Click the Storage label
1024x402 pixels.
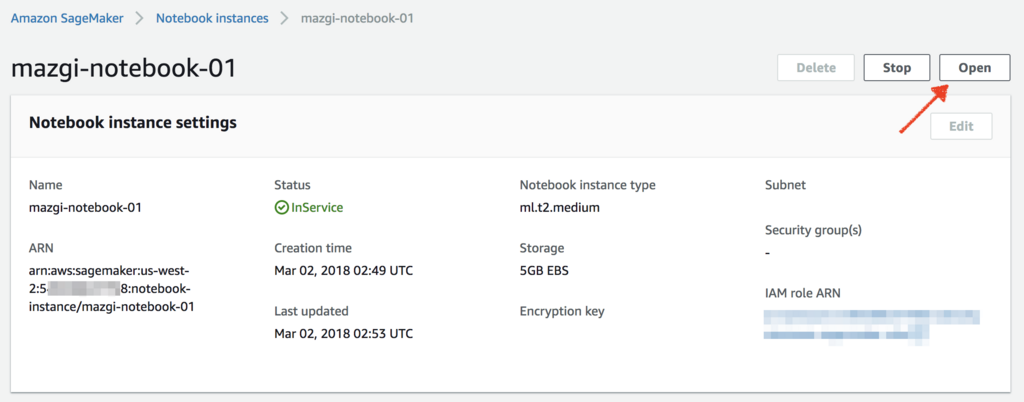tap(541, 249)
